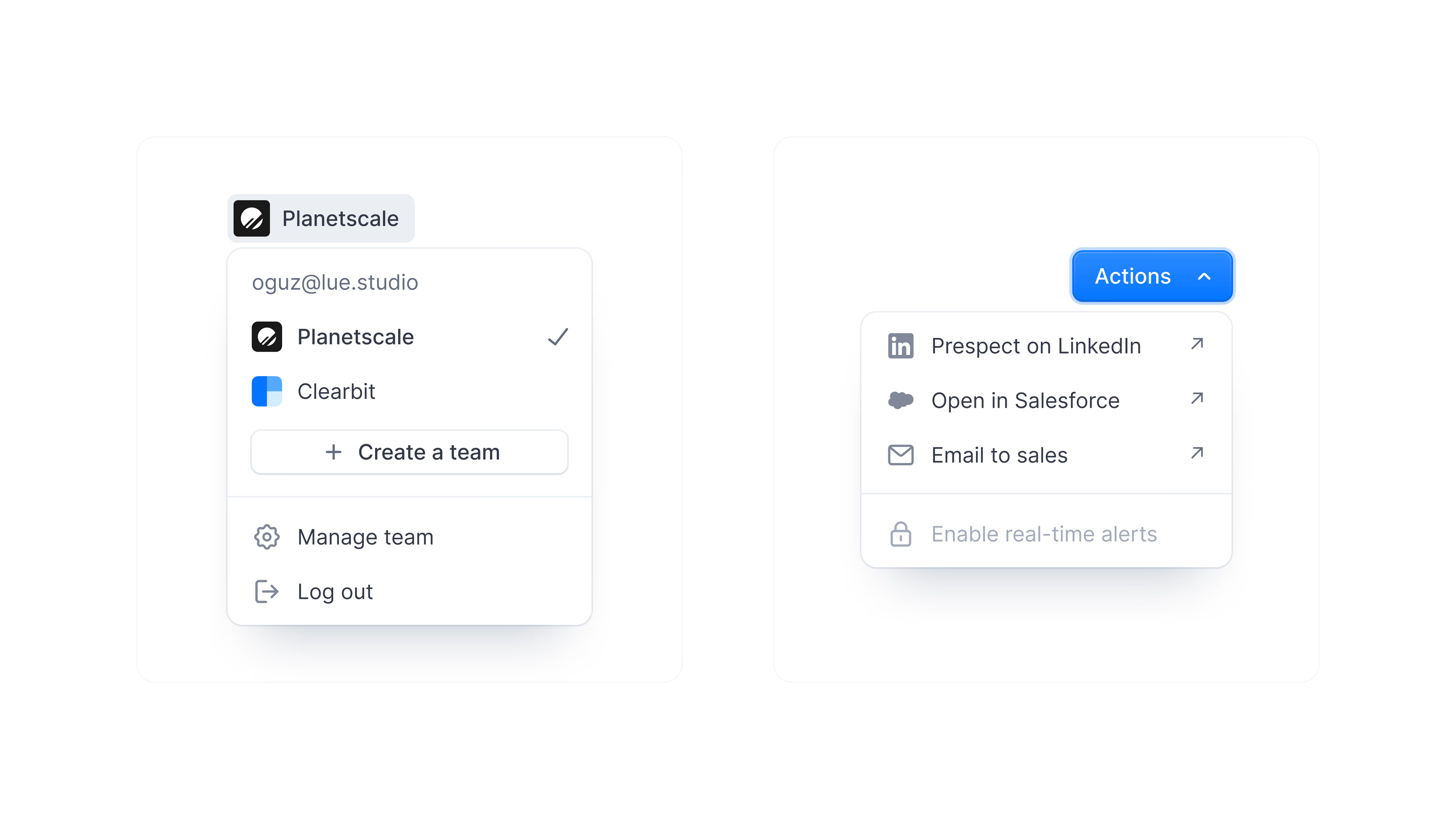The height and width of the screenshot is (819, 1456).
Task: Select Clearbit from the team list
Action: click(337, 391)
